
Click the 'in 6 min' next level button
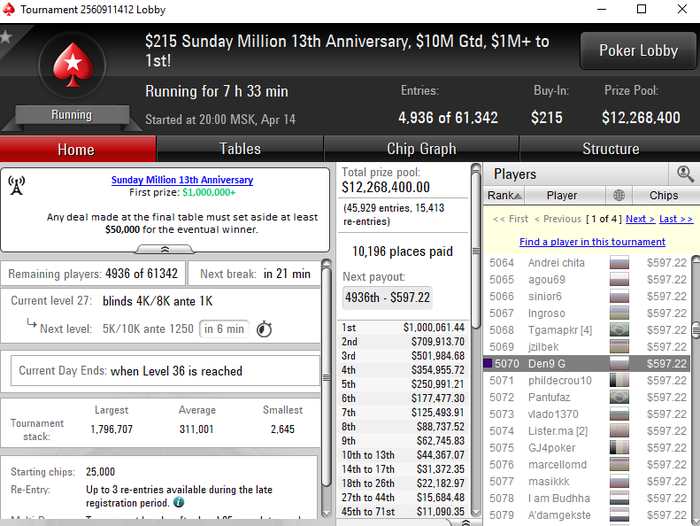(224, 329)
